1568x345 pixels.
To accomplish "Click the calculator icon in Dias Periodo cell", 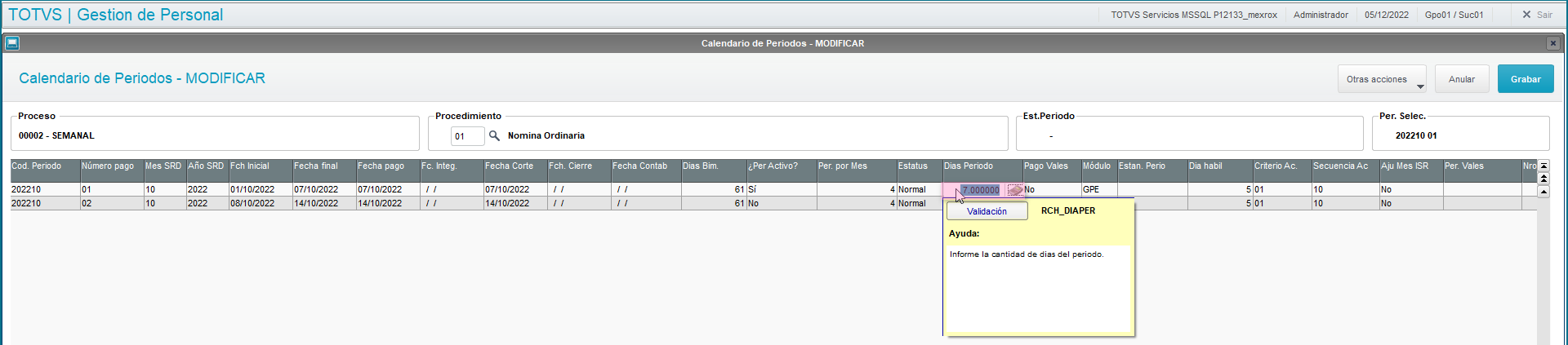I will [1014, 190].
